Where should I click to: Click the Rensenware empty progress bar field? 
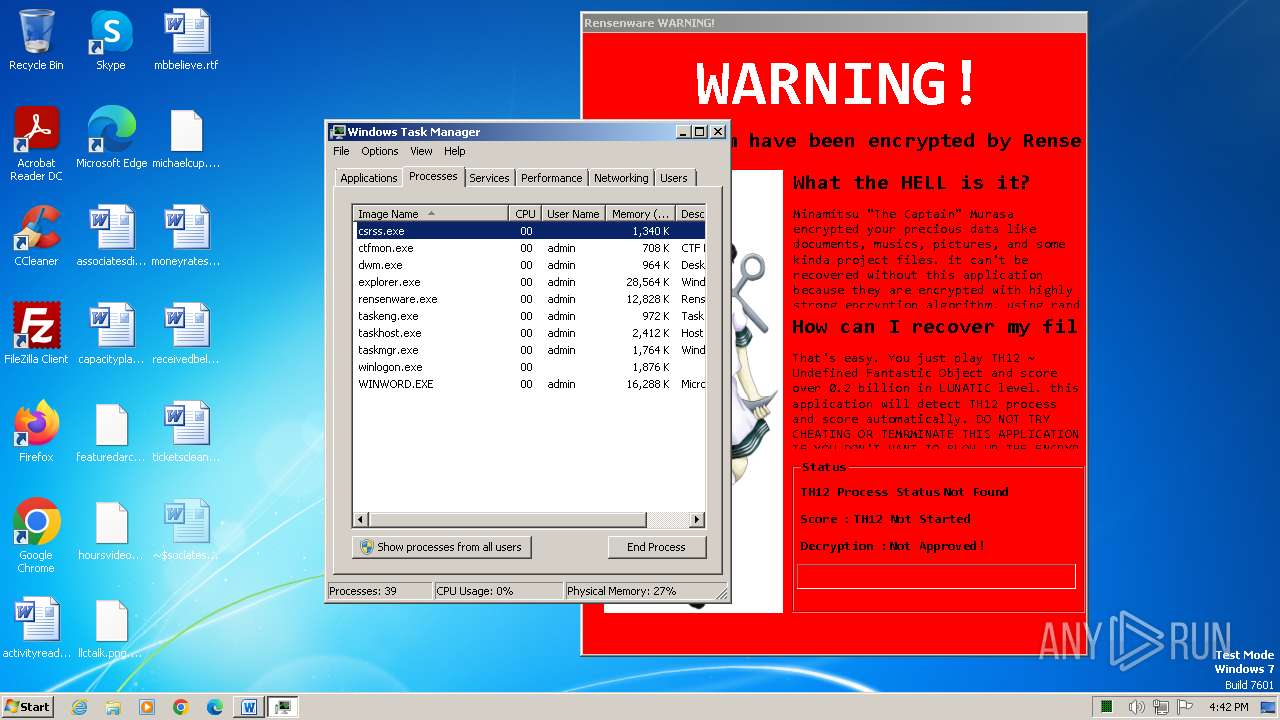pyautogui.click(x=936, y=576)
